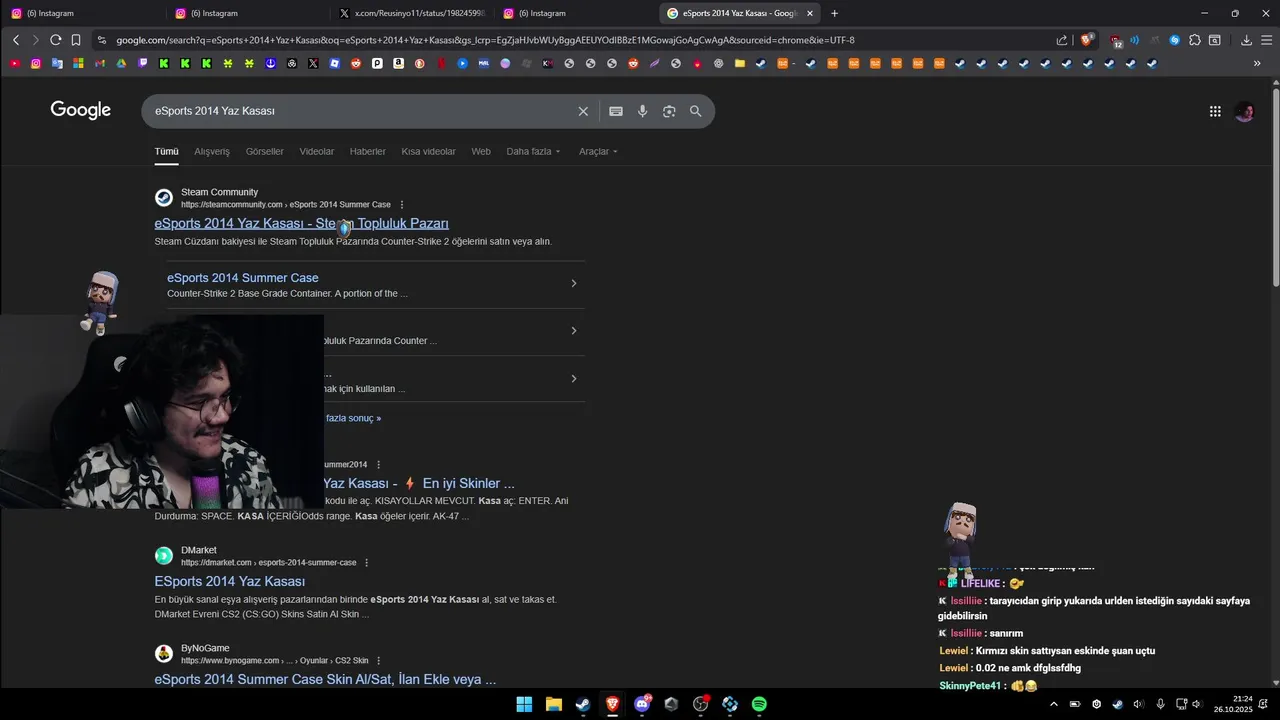
Task: Open a new browser tab
Action: pyautogui.click(x=835, y=13)
